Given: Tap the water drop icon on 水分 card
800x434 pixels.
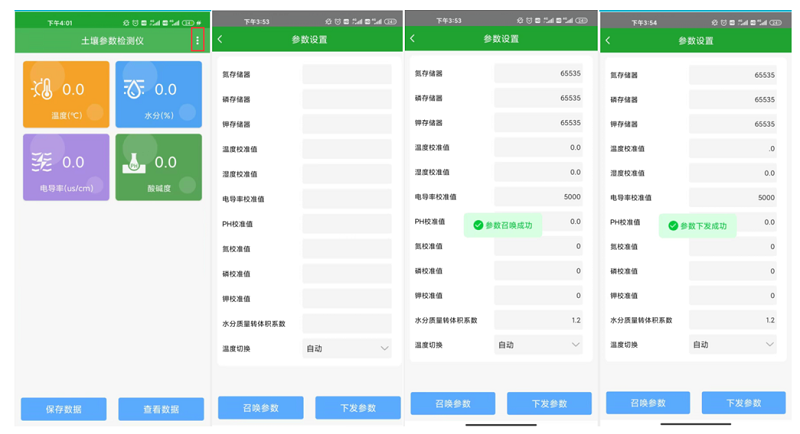Looking at the screenshot, I should point(134,89).
